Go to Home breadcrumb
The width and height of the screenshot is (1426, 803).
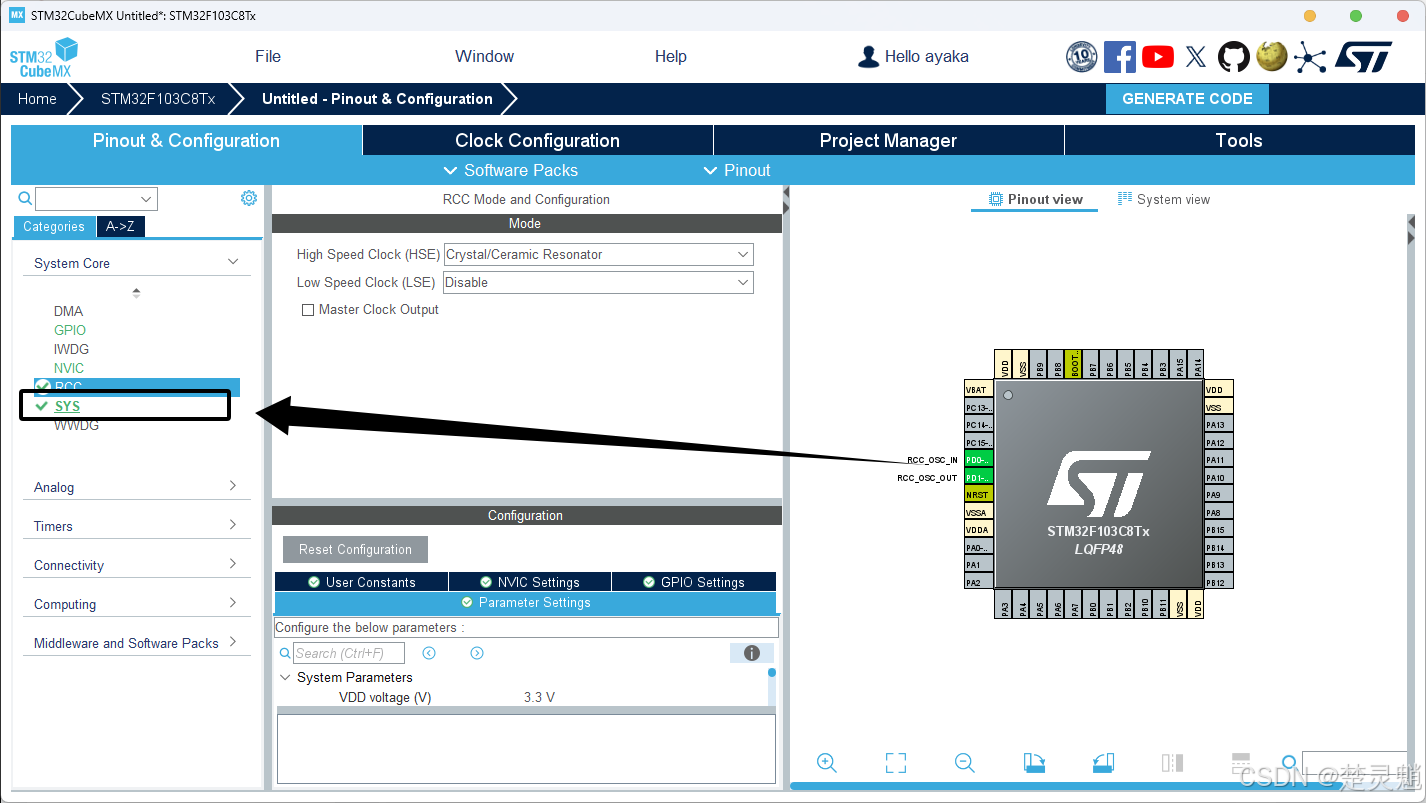[37, 99]
